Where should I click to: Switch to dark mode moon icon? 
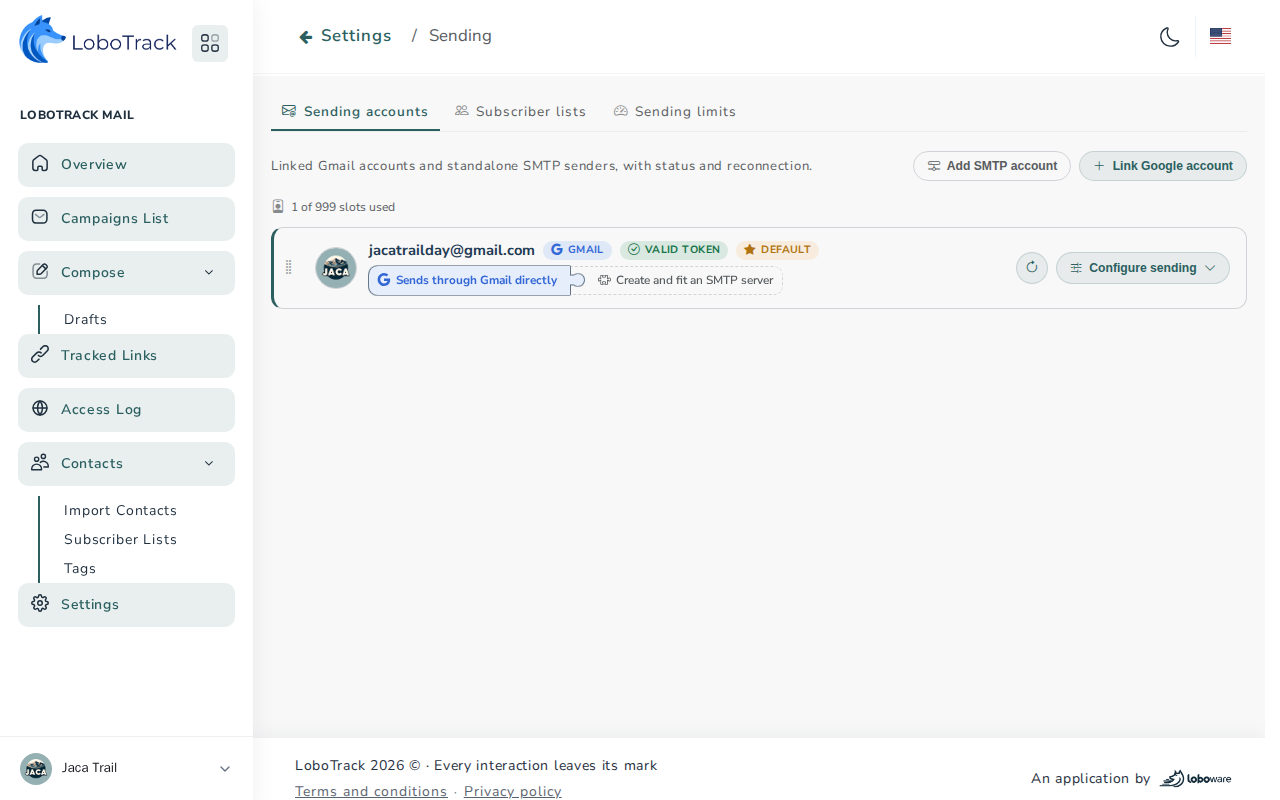tap(1170, 37)
